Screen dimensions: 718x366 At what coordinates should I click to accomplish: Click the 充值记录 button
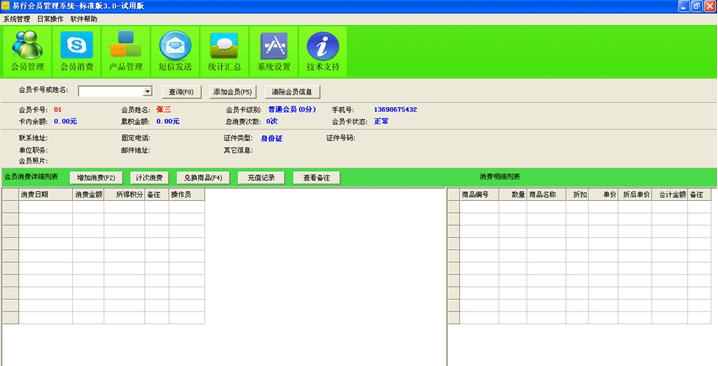(x=261, y=178)
